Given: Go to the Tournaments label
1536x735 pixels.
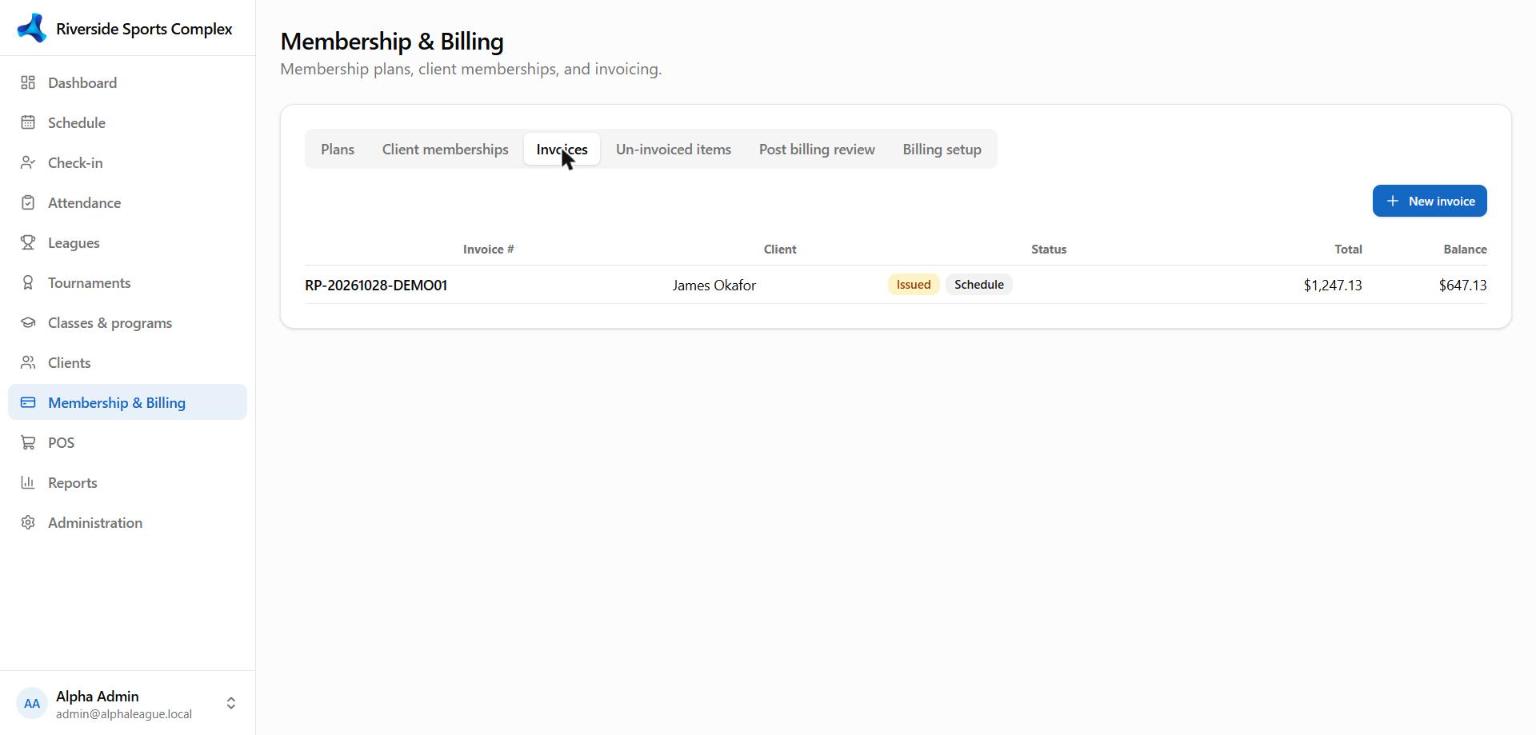Looking at the screenshot, I should point(89,283).
